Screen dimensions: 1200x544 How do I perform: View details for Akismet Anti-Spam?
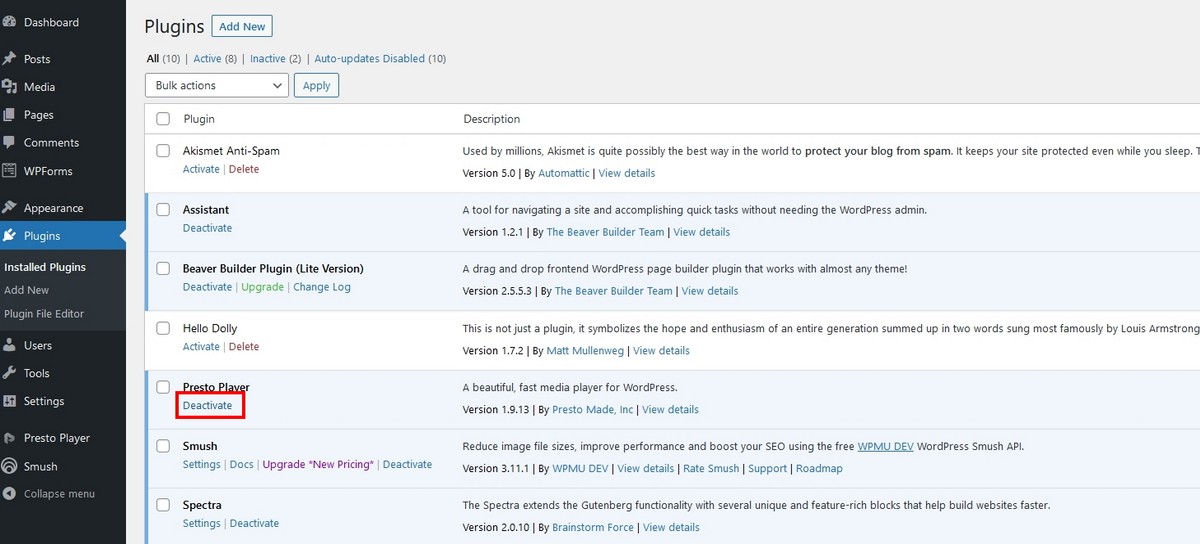[627, 173]
